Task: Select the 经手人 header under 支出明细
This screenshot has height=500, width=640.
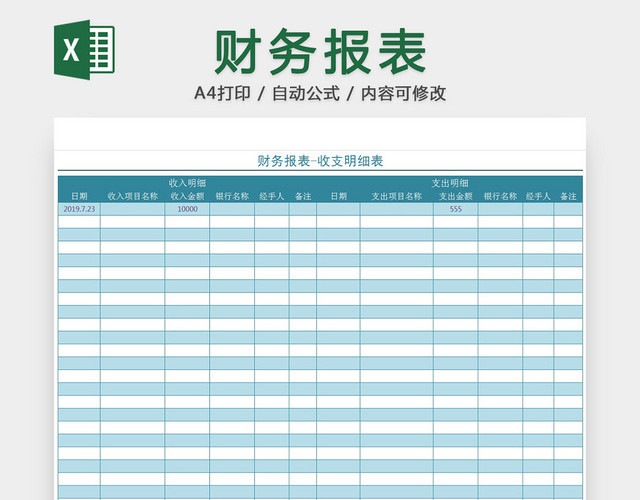Action: pyautogui.click(x=538, y=196)
